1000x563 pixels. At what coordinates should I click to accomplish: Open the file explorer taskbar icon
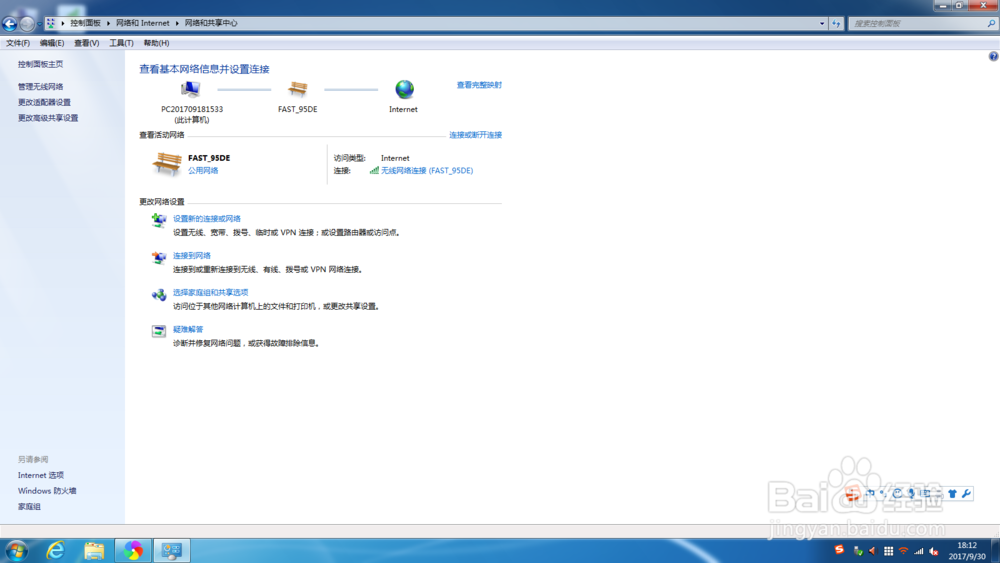[94, 550]
